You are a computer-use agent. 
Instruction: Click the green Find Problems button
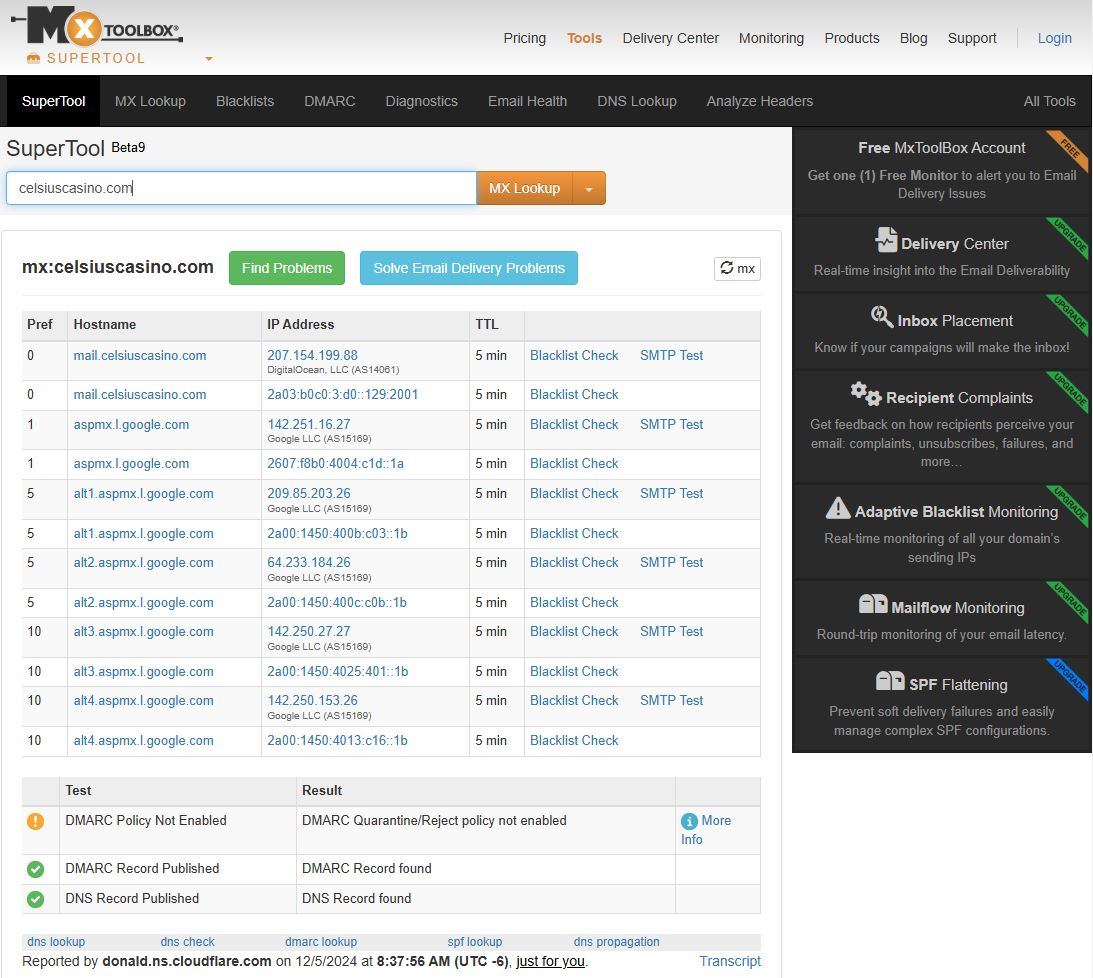pos(286,268)
